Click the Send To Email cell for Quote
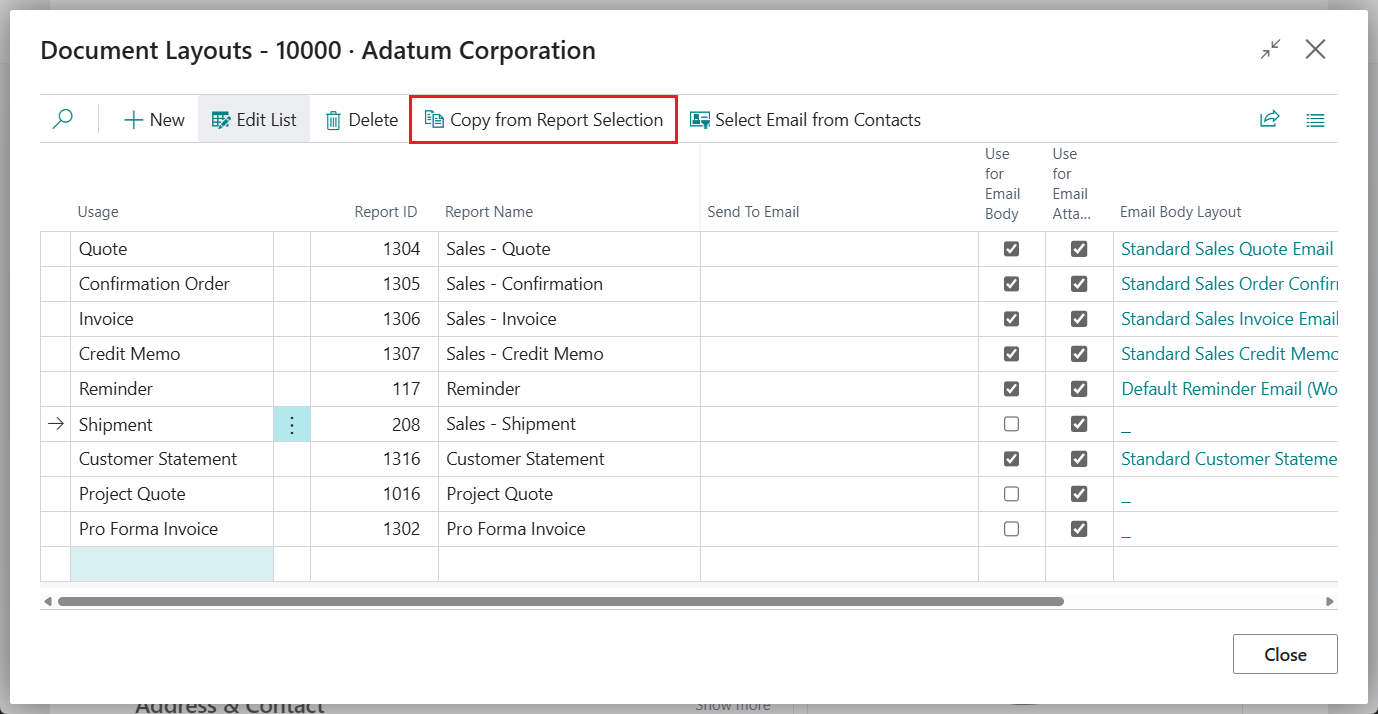1378x714 pixels. [x=838, y=248]
